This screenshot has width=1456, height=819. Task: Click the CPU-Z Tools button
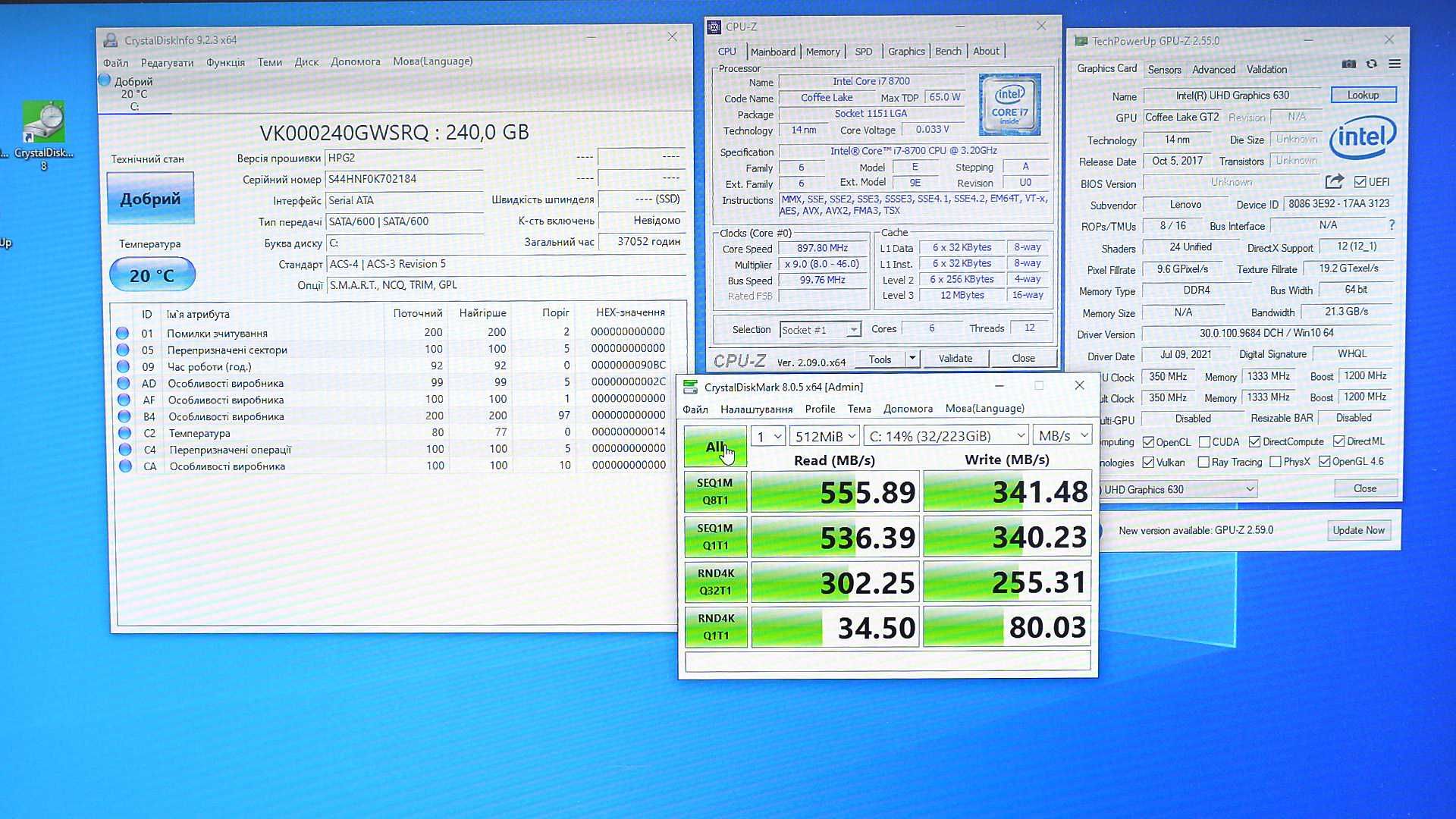click(880, 359)
